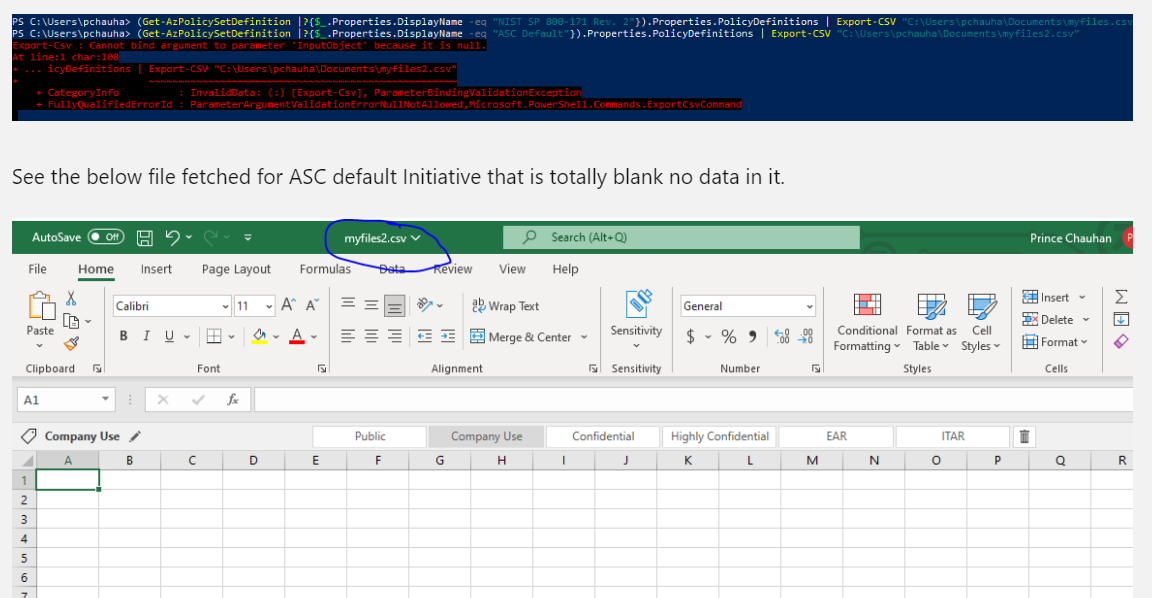Toggle Bottom Align icon
Image resolution: width=1152 pixels, height=598 pixels.
tap(395, 305)
